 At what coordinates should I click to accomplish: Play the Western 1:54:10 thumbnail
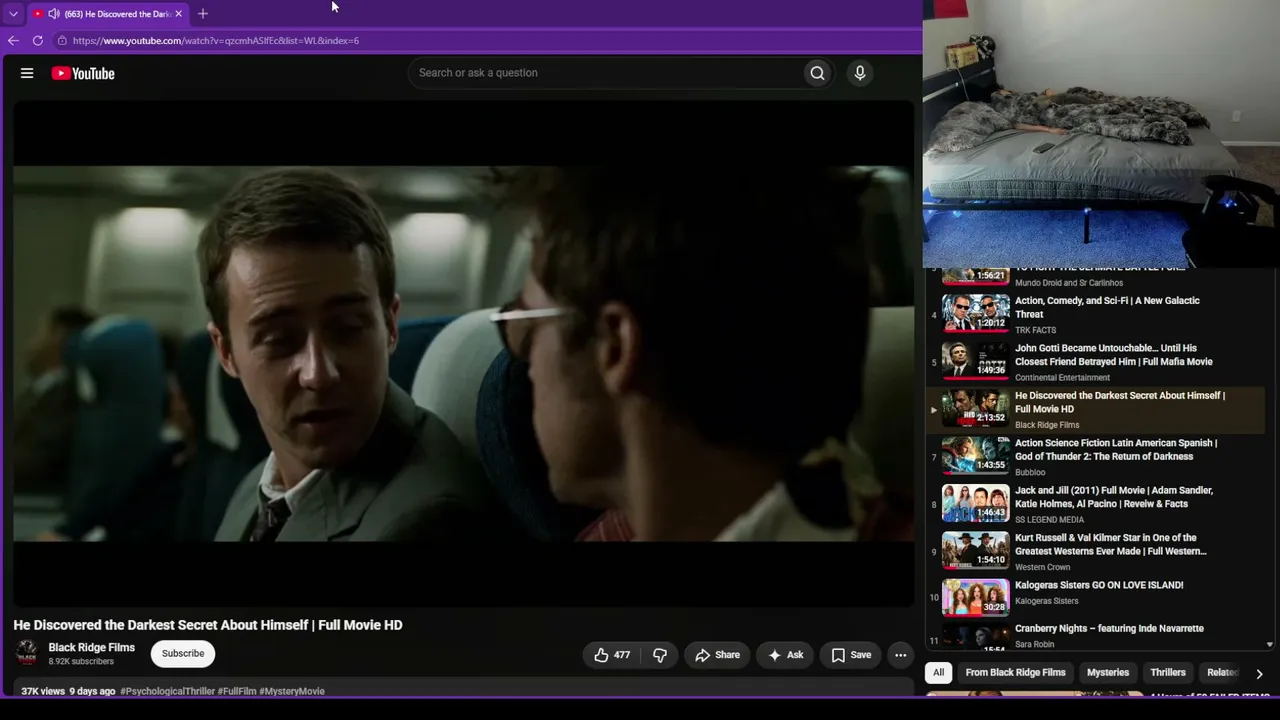coord(975,550)
